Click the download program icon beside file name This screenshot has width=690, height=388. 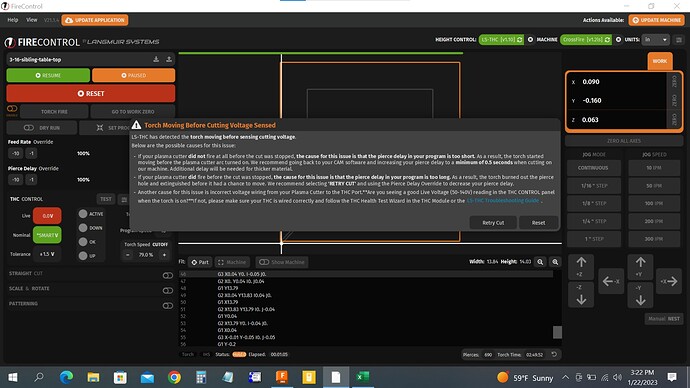tap(156, 59)
